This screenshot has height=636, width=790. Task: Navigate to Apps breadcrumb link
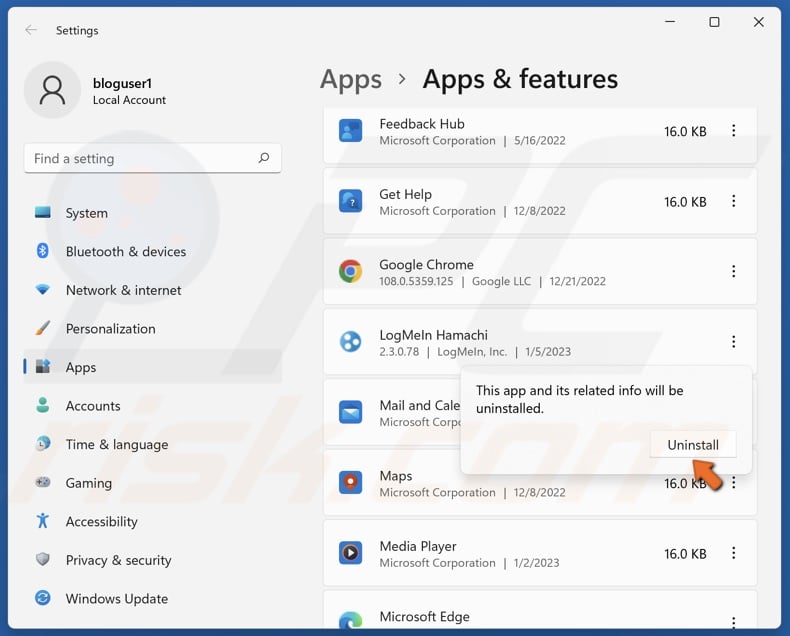(x=351, y=80)
